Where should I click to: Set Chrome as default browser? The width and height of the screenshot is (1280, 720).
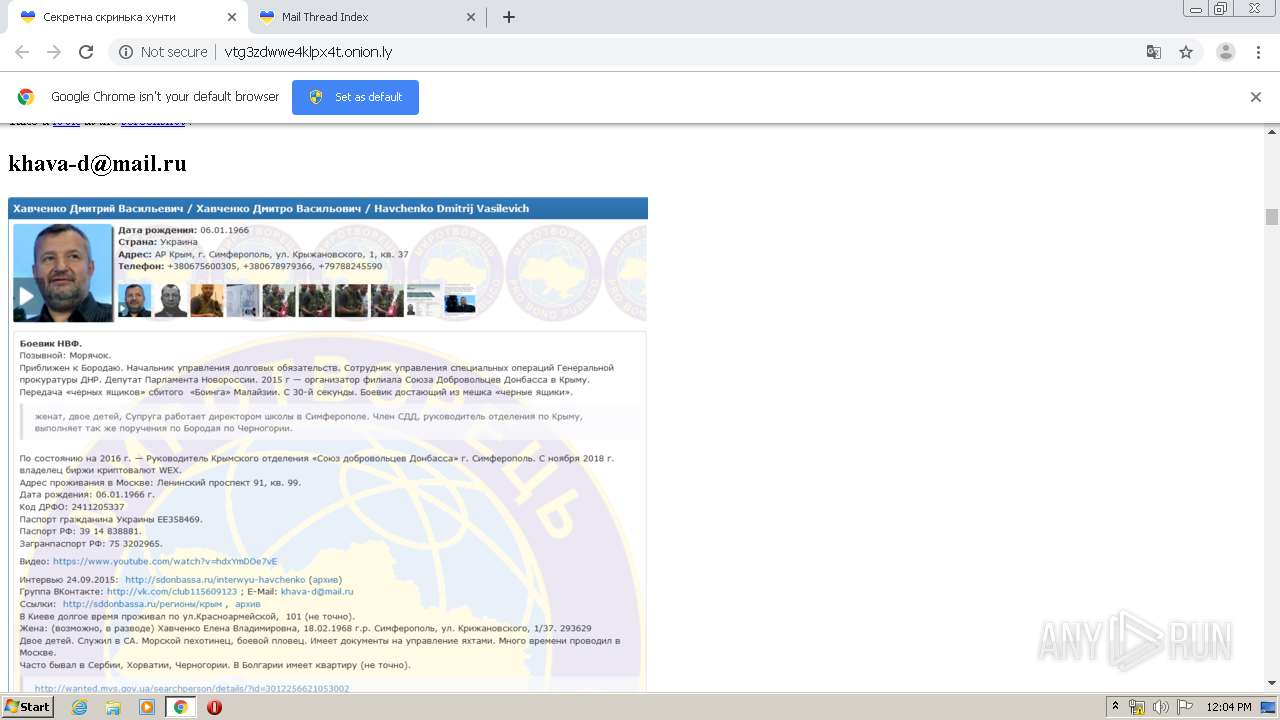355,97
